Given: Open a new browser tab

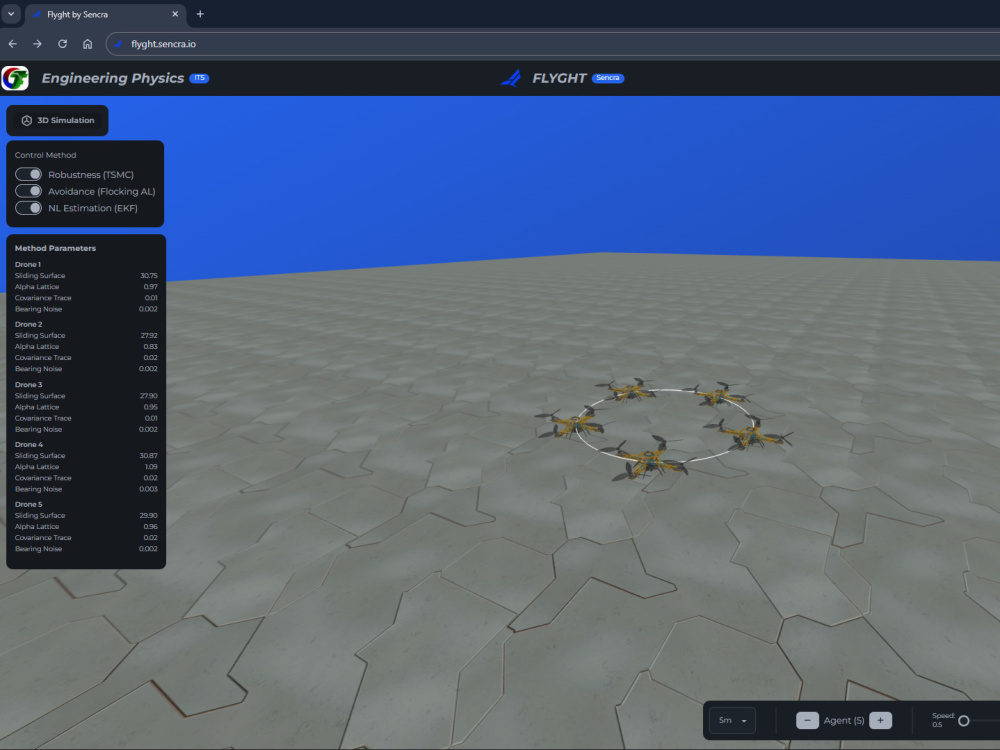Looking at the screenshot, I should click(x=200, y=14).
